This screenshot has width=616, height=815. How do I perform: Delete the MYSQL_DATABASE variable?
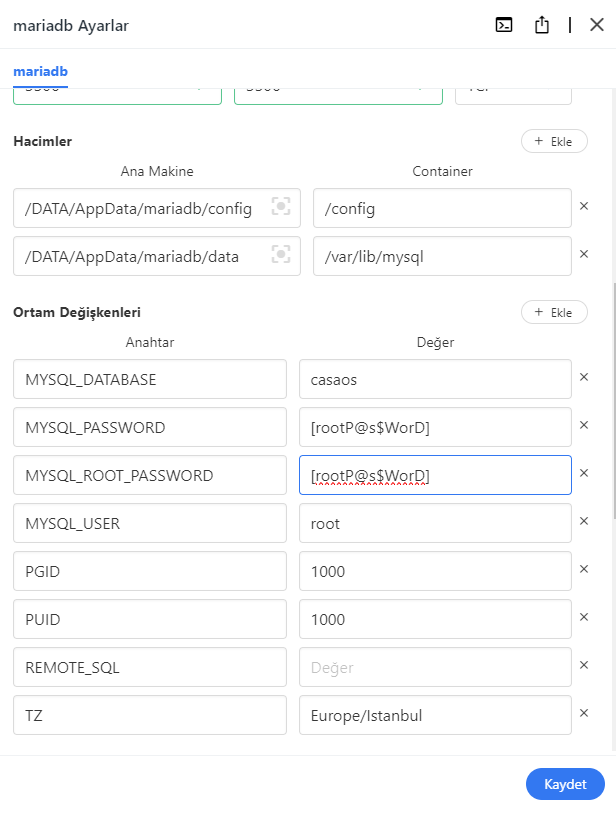584,377
